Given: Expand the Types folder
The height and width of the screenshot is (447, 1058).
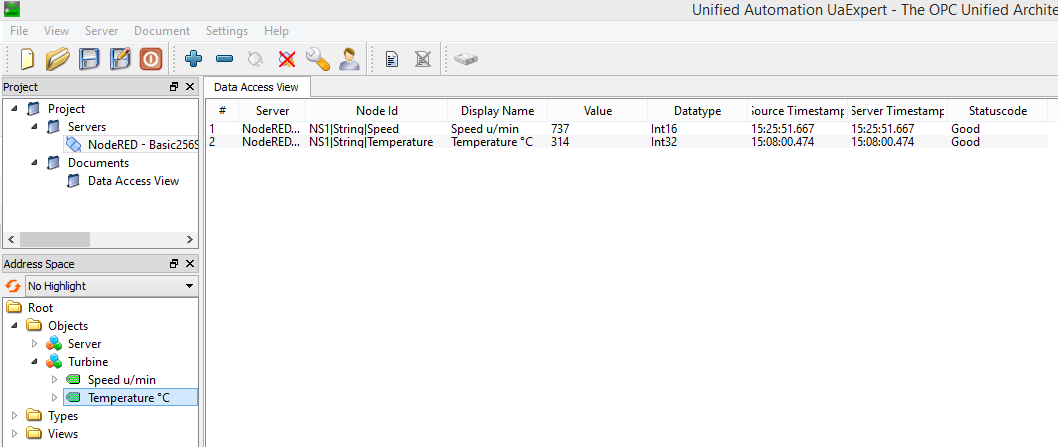Looking at the screenshot, I should (x=14, y=416).
